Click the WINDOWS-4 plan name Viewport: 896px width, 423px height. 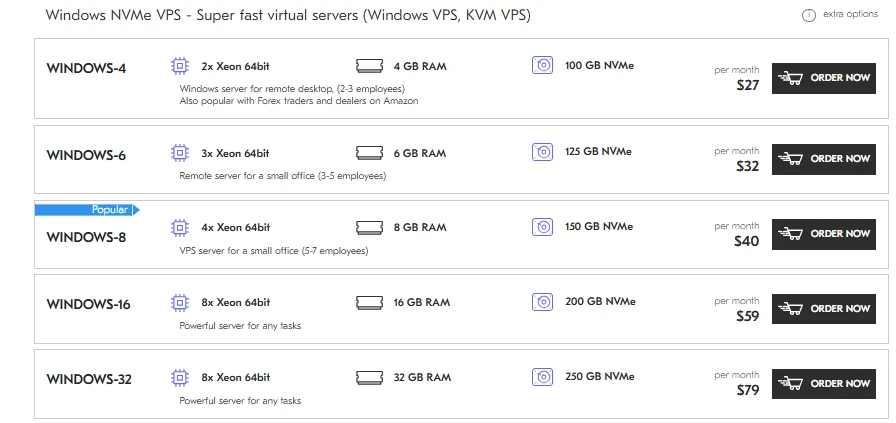[x=86, y=68]
